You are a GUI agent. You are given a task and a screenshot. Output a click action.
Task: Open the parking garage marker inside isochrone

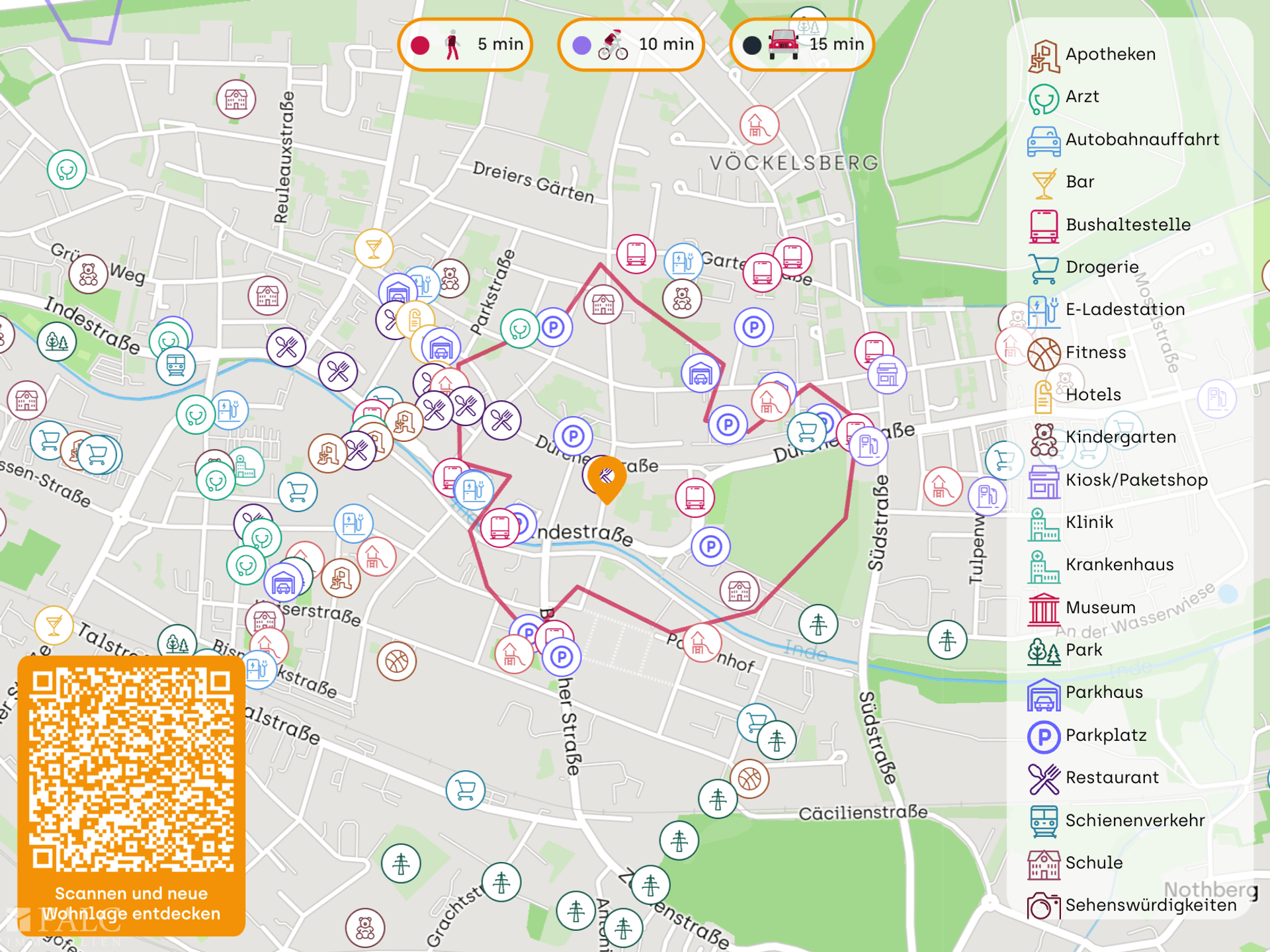[700, 374]
